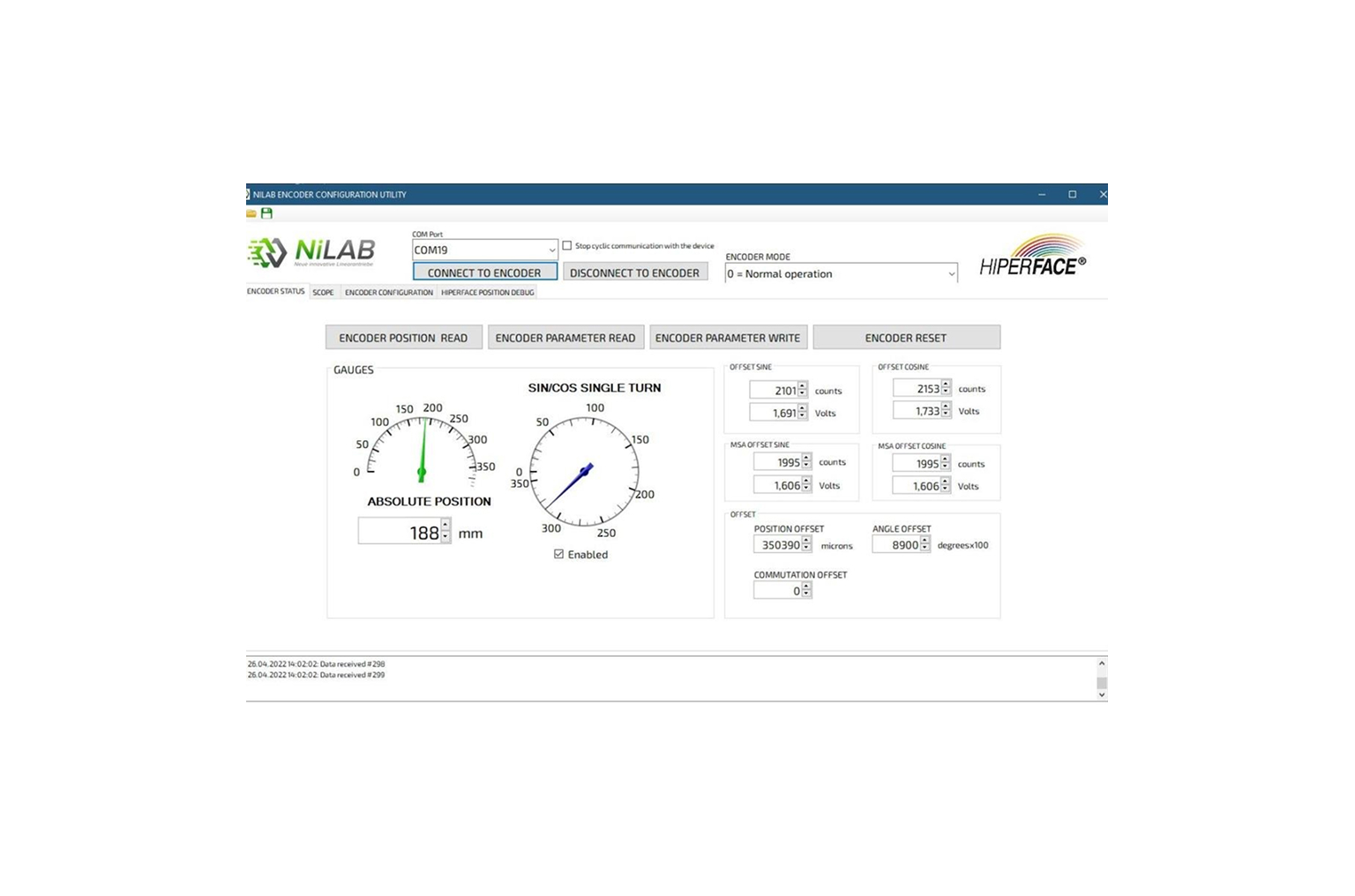Open a file using the folder toolbar icon
This screenshot has height=896, width=1355.
(251, 213)
